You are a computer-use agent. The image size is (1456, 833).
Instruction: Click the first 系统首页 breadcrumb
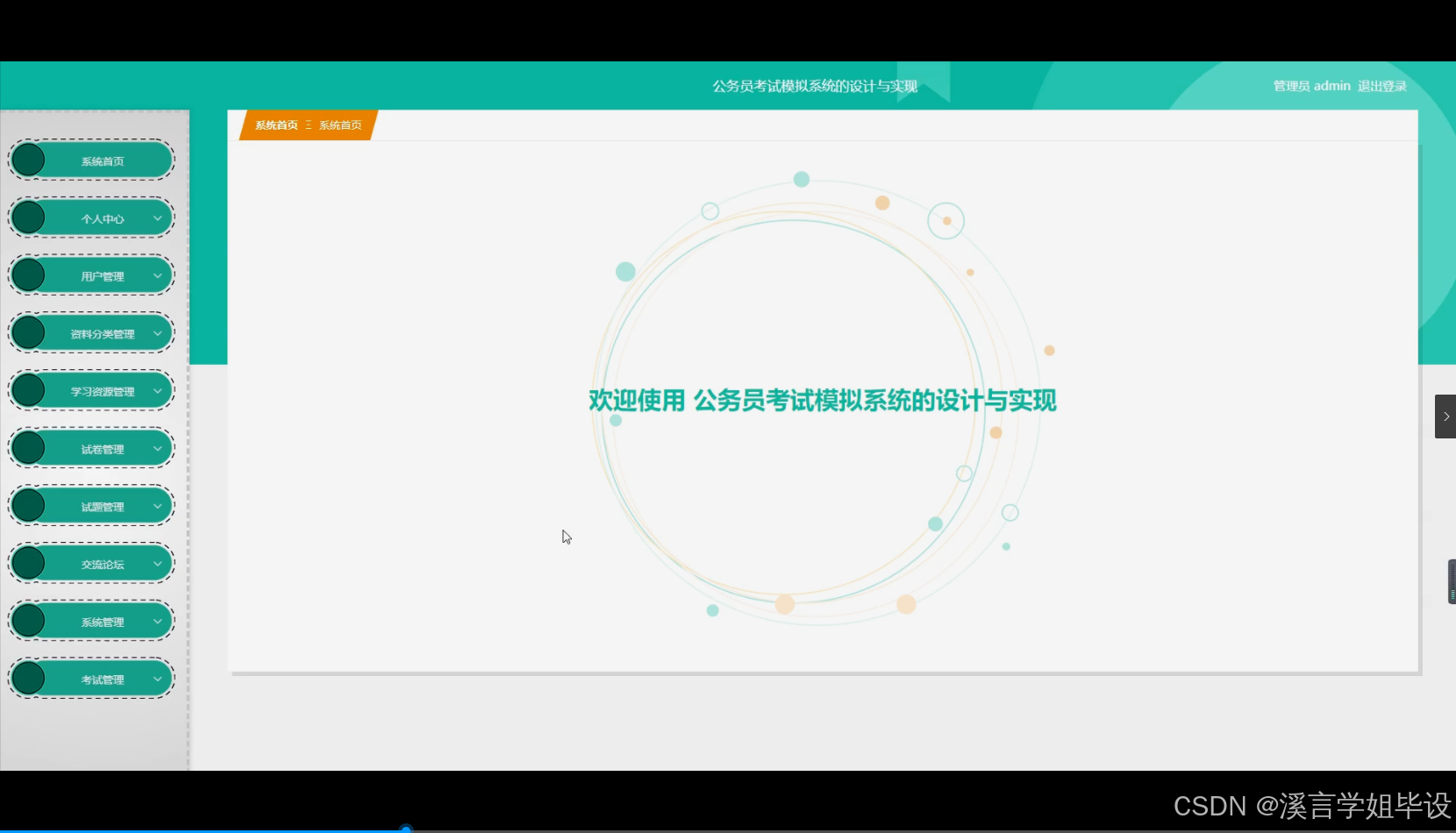pos(276,125)
